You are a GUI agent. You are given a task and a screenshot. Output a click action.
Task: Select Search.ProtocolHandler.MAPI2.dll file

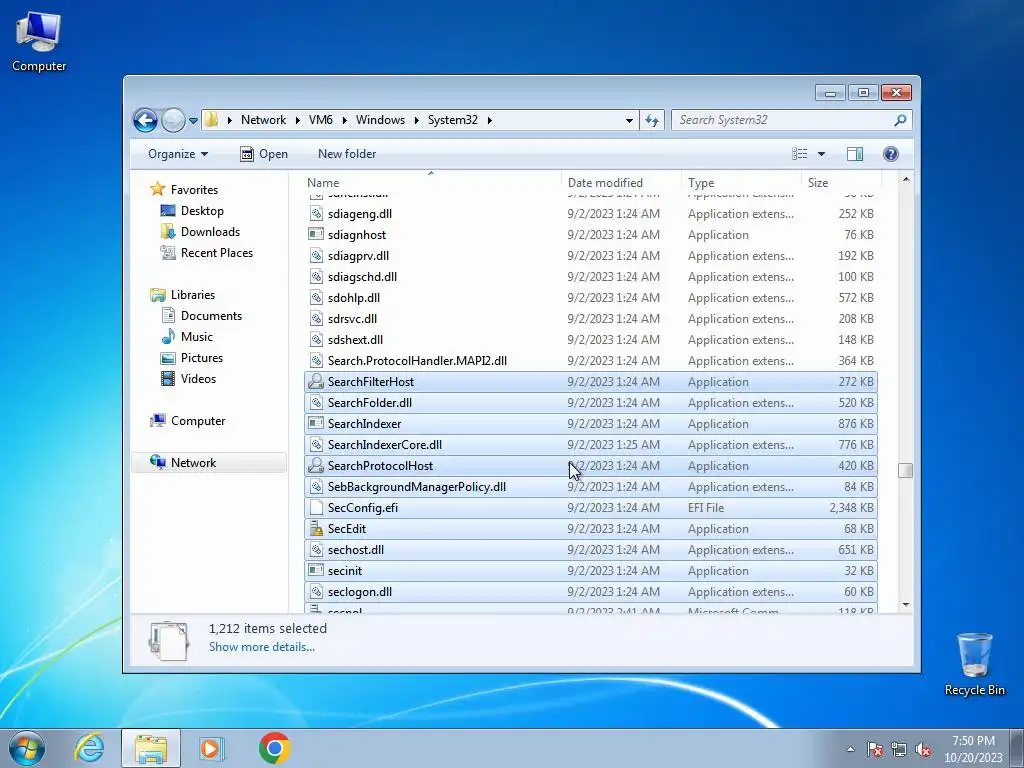point(590,361)
